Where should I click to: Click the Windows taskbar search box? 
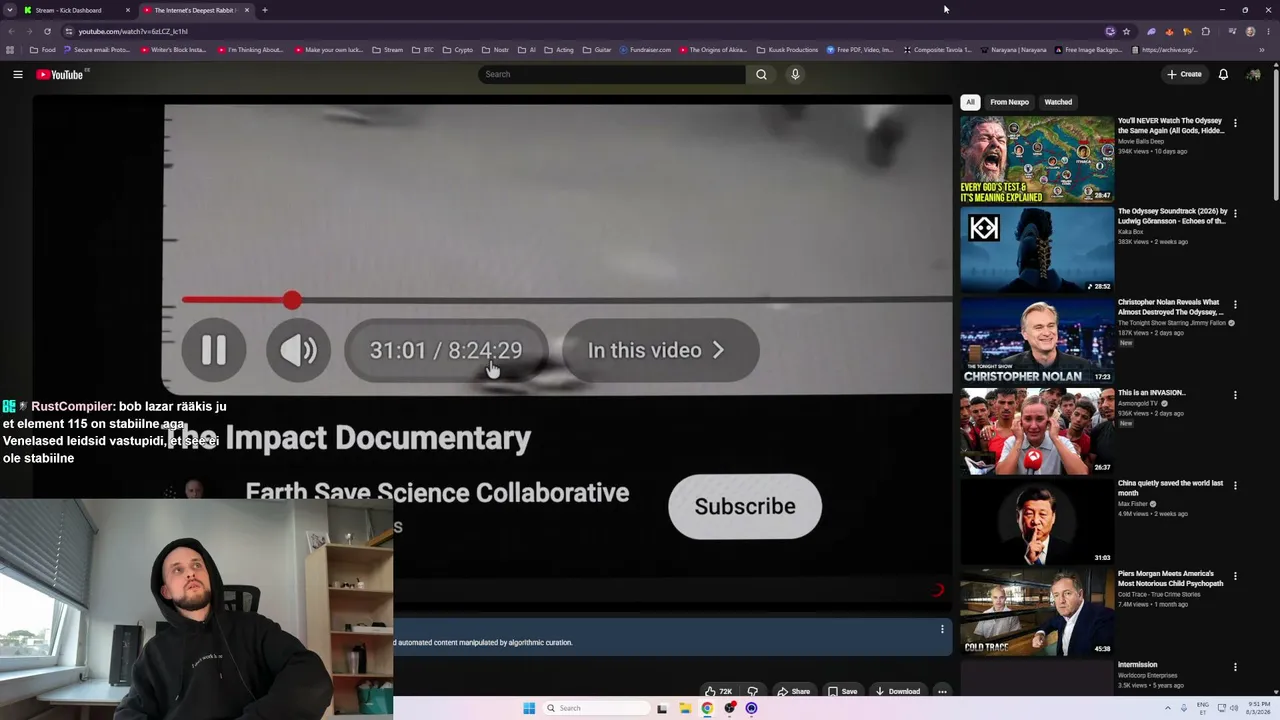click(x=597, y=708)
